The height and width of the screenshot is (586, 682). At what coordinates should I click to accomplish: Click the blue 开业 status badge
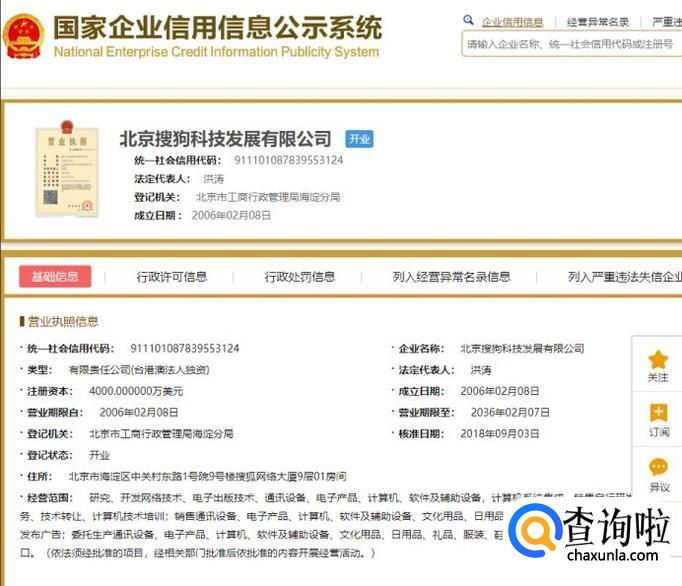[359, 139]
